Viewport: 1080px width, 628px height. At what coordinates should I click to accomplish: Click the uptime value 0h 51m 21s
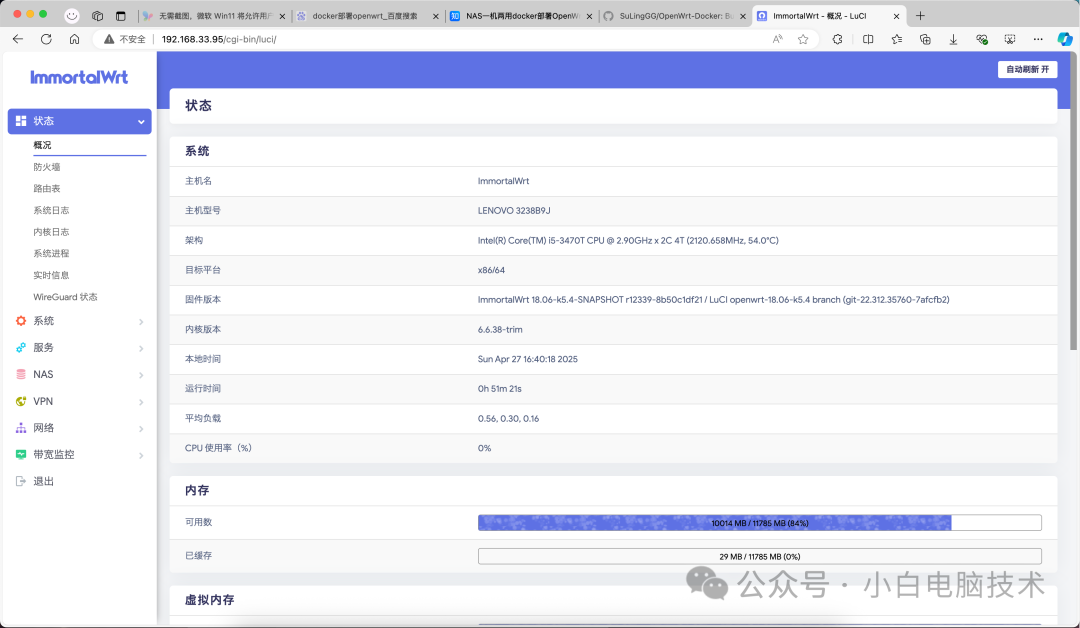pyautogui.click(x=499, y=389)
